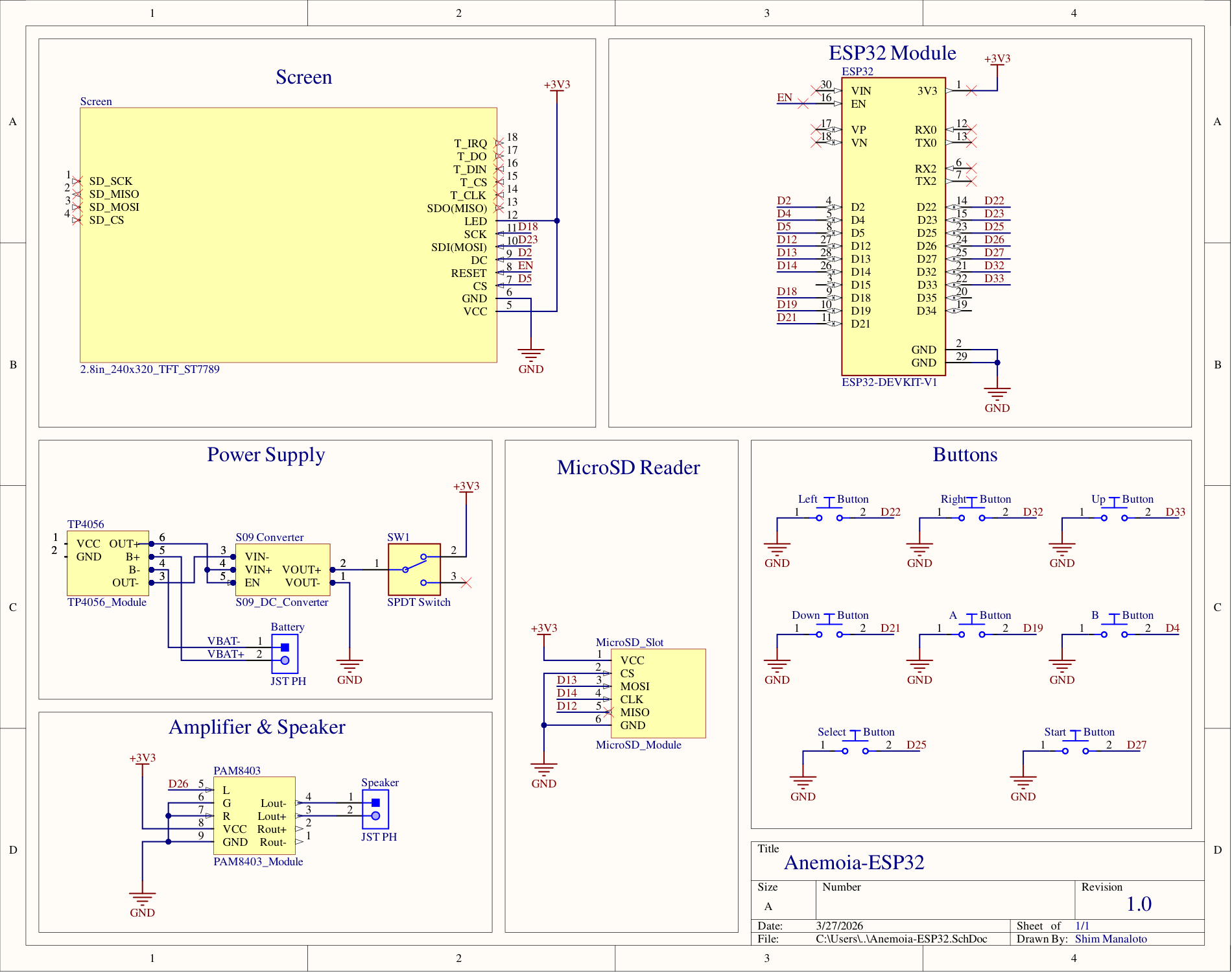The image size is (1232, 973).
Task: Click the D26 net label on PAM8403
Action: tap(178, 784)
